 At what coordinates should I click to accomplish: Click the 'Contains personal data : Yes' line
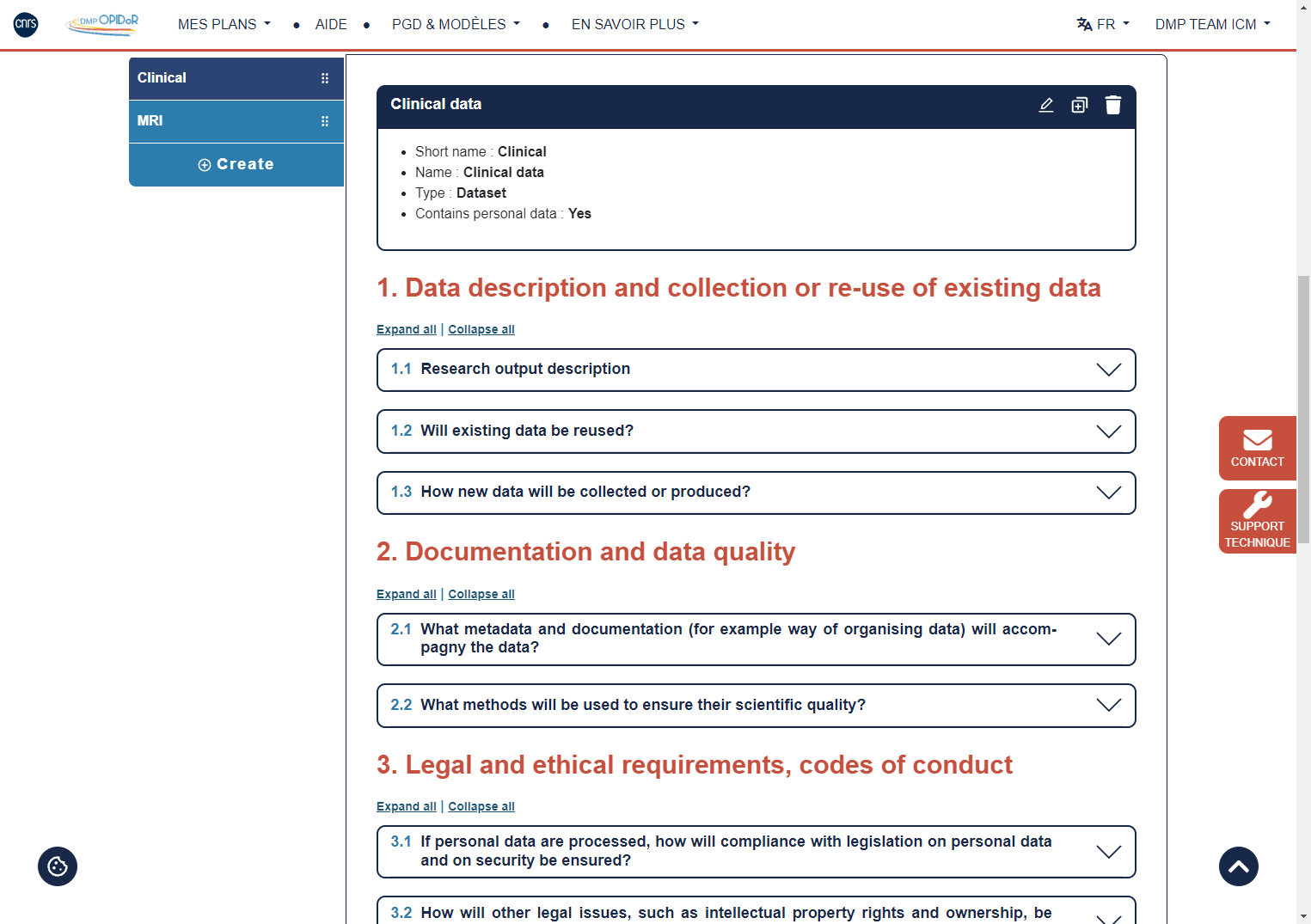coord(503,213)
